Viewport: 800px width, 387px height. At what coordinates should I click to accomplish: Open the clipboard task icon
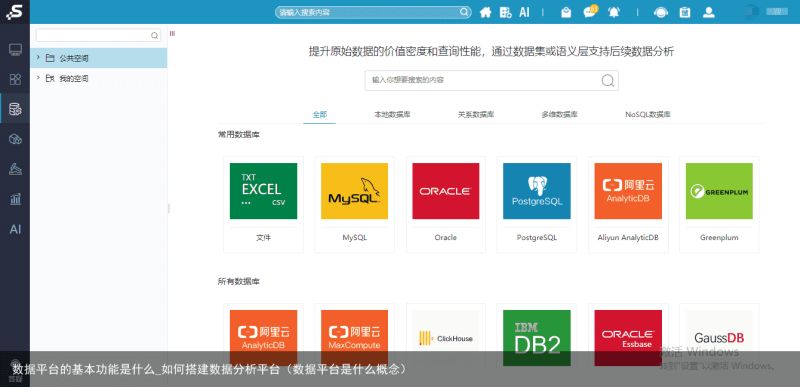coord(684,13)
